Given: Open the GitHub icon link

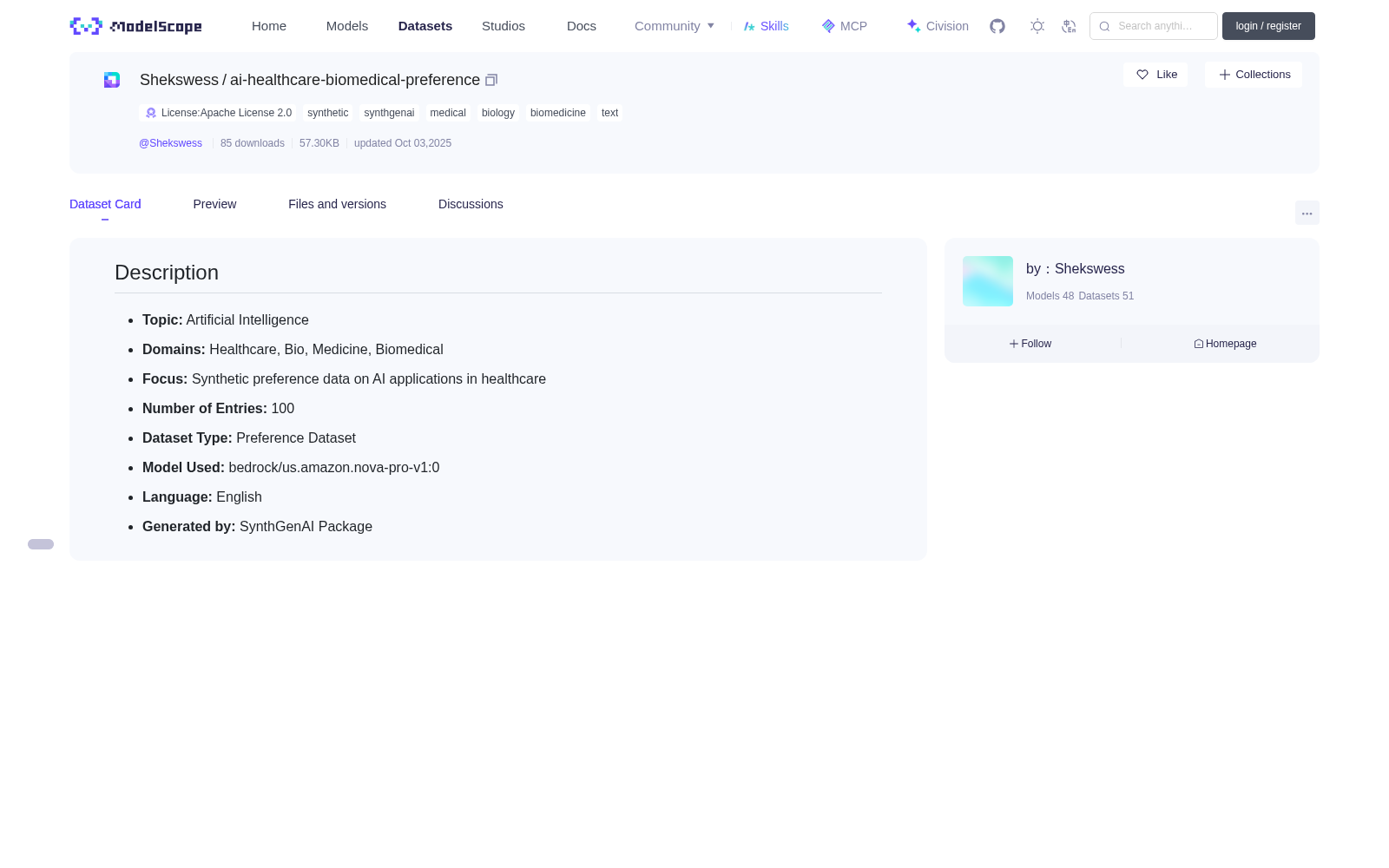Looking at the screenshot, I should (997, 26).
